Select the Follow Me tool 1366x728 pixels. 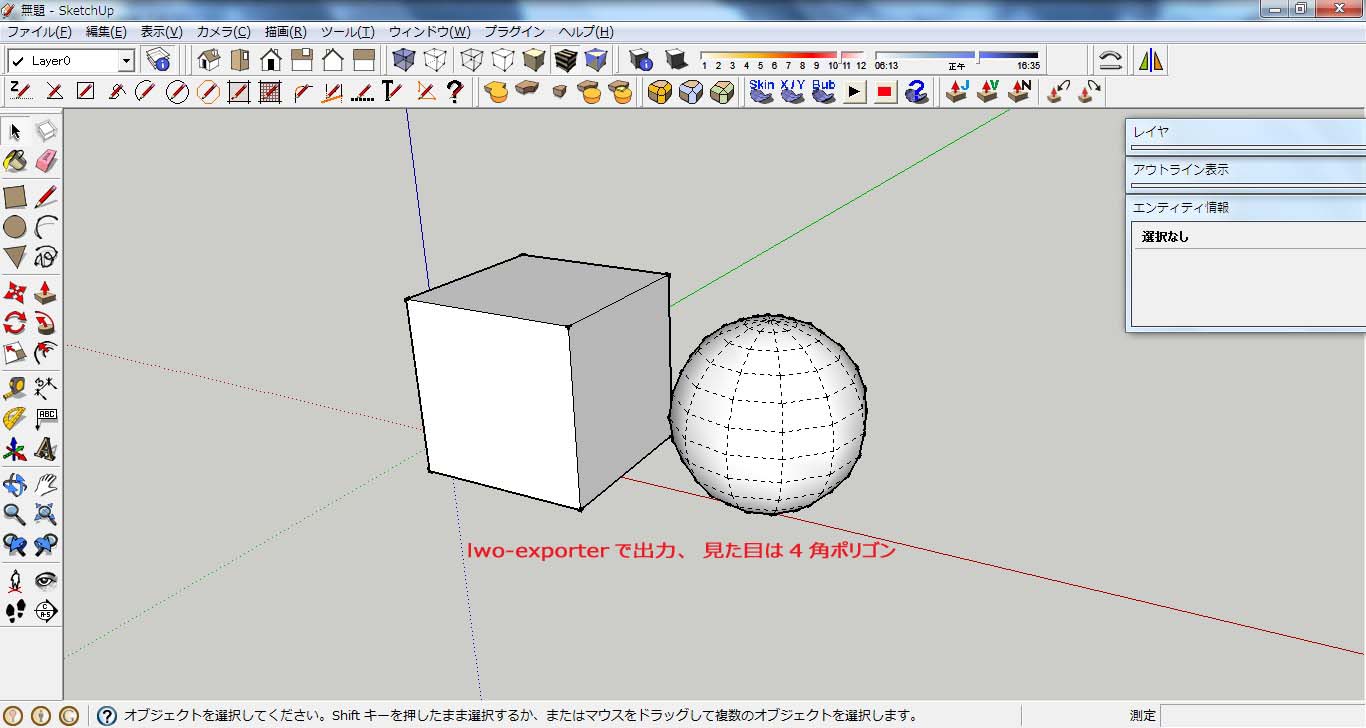pyautogui.click(x=46, y=323)
